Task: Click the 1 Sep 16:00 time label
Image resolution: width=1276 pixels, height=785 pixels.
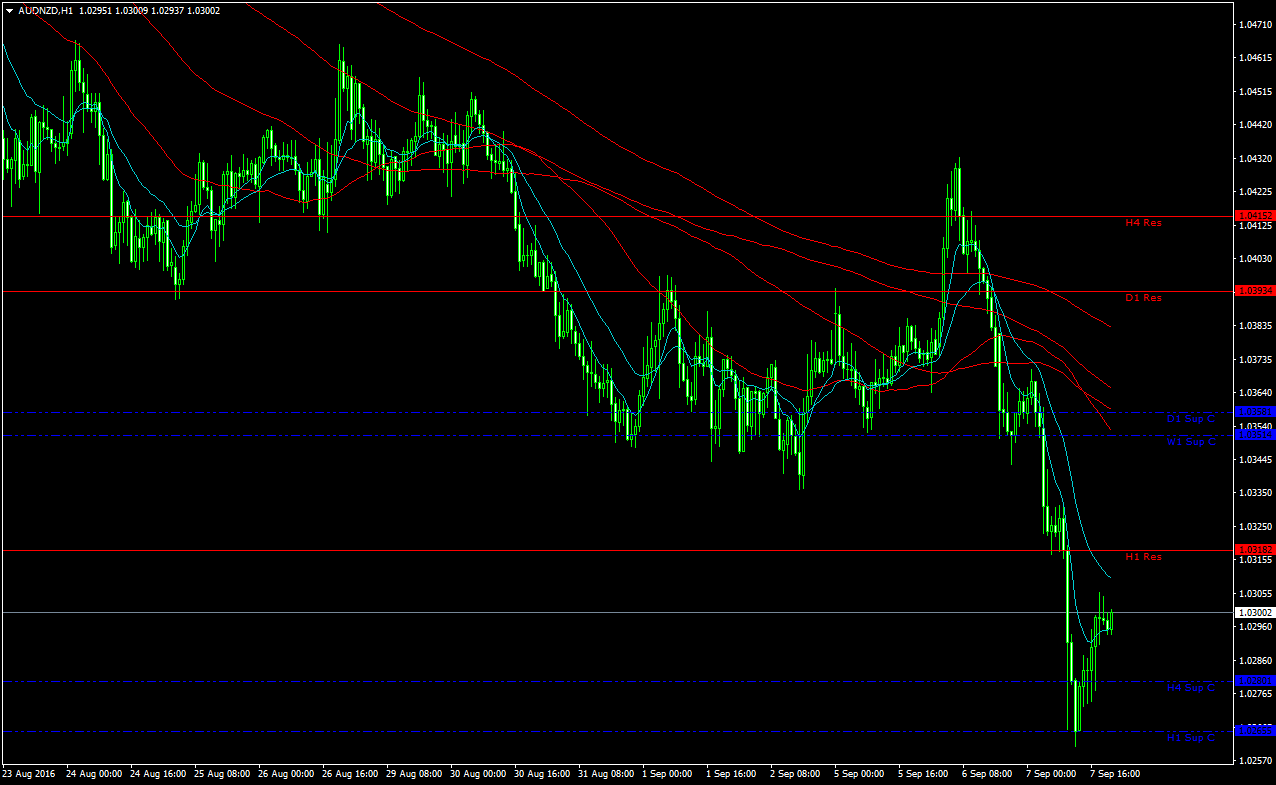Action: pyautogui.click(x=731, y=774)
